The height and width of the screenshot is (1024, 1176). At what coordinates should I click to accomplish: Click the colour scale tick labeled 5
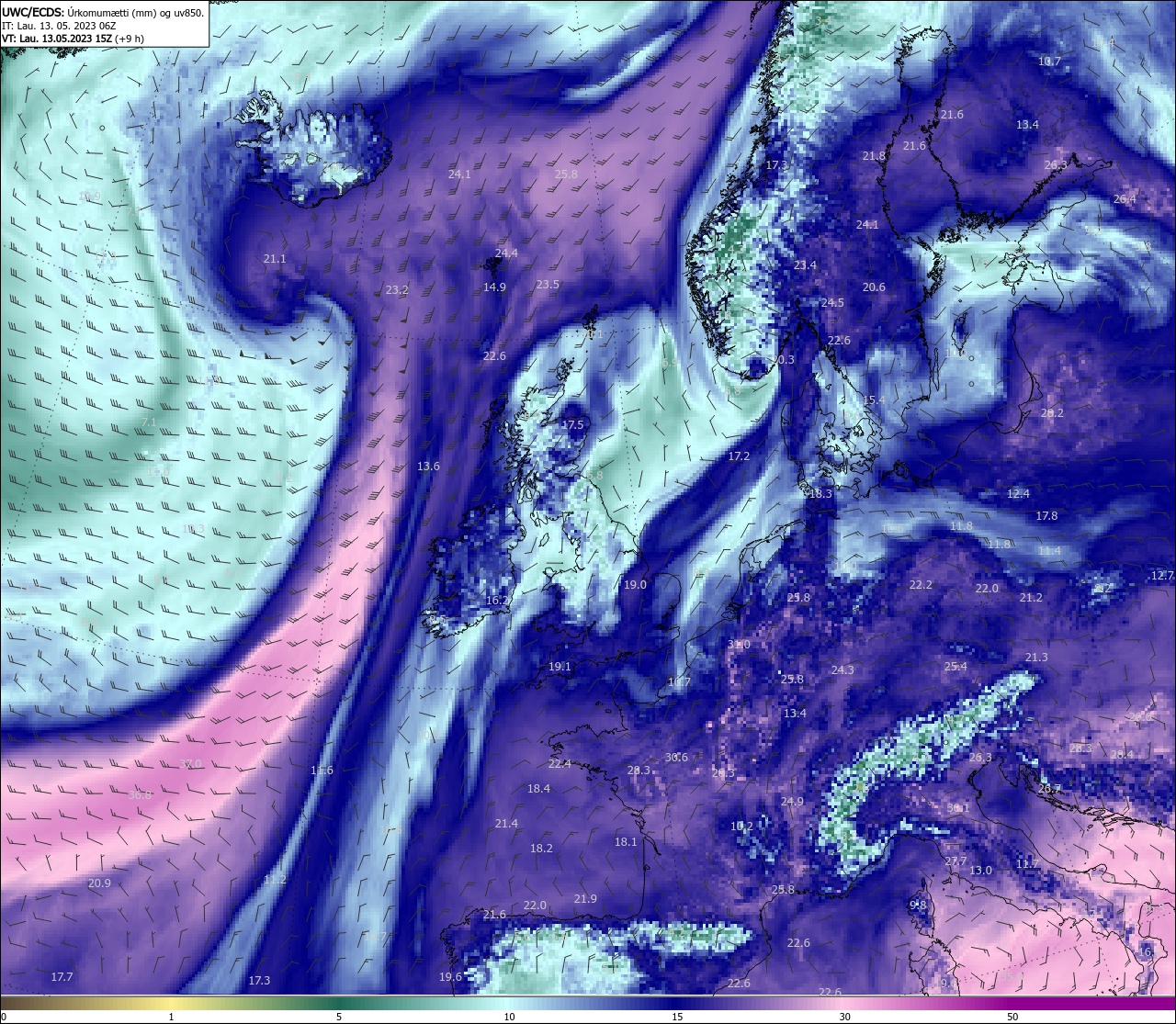click(339, 1017)
